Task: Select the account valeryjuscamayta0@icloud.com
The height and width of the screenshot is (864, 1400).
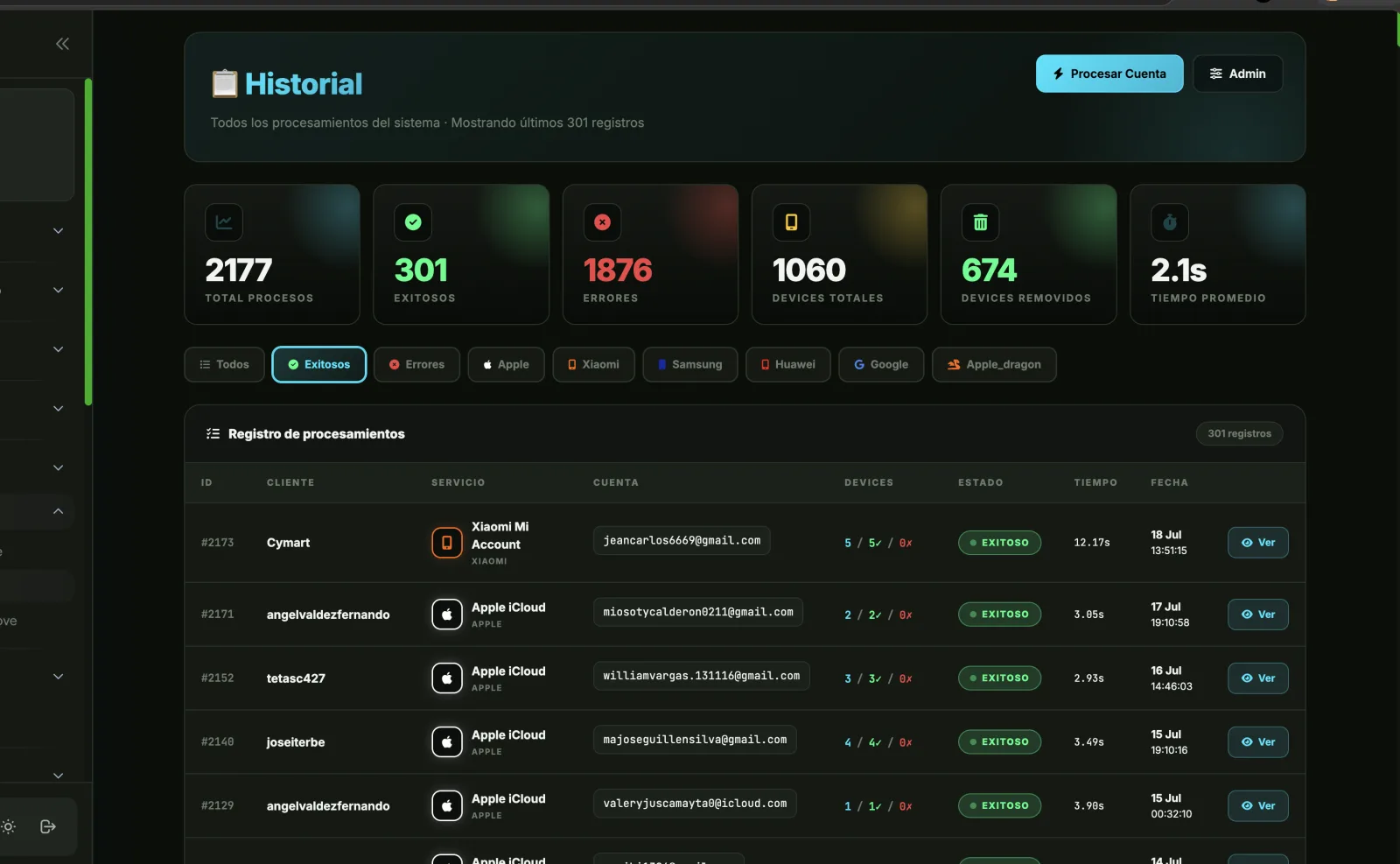Action: (x=695, y=804)
